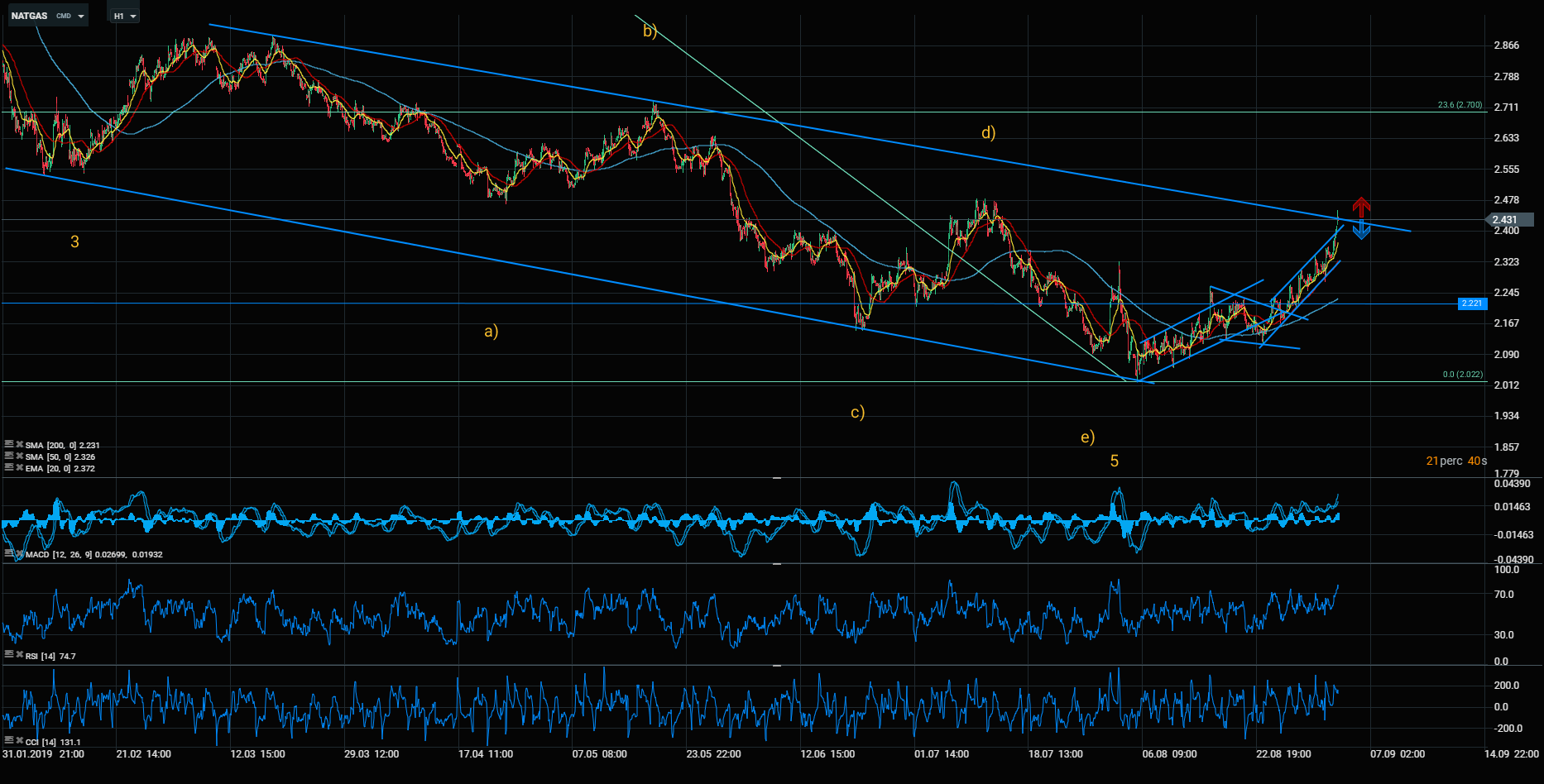Remove the SMA 200 indicator
The width and height of the screenshot is (1544, 784).
(19, 445)
